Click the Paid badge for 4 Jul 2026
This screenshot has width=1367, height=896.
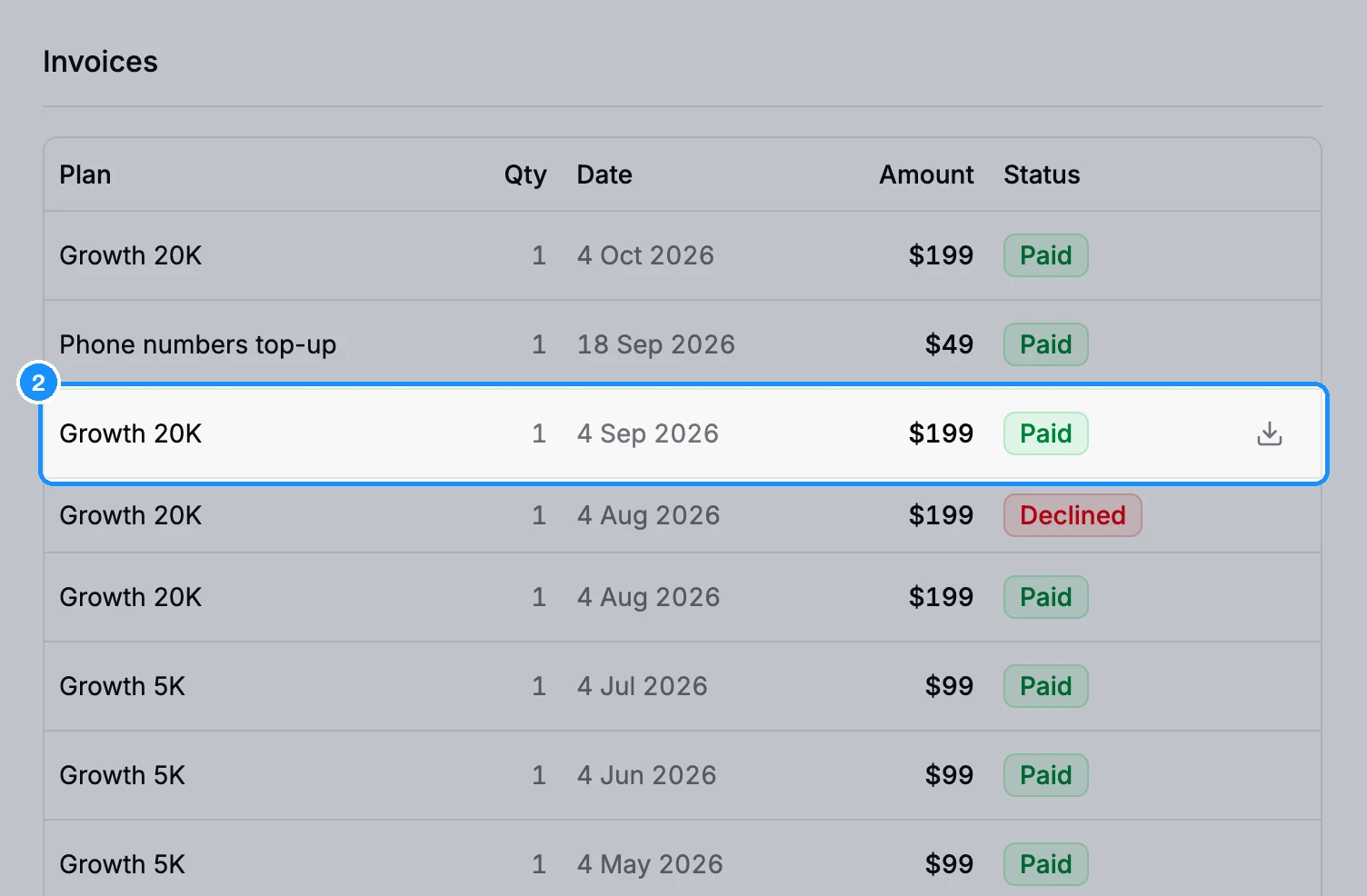(1045, 686)
